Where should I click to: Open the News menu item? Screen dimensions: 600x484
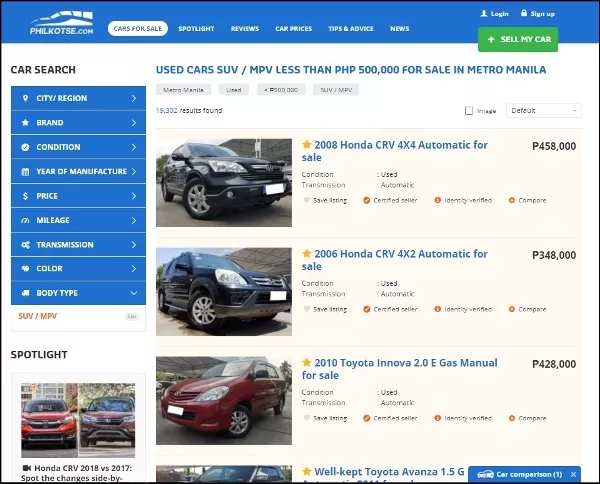pyautogui.click(x=399, y=29)
